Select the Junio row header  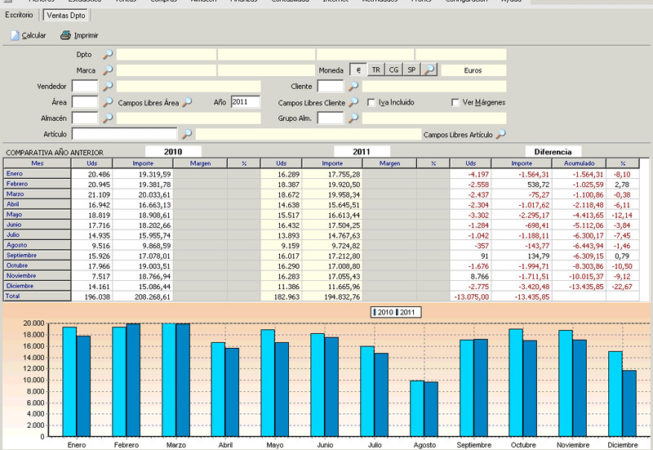click(37, 224)
